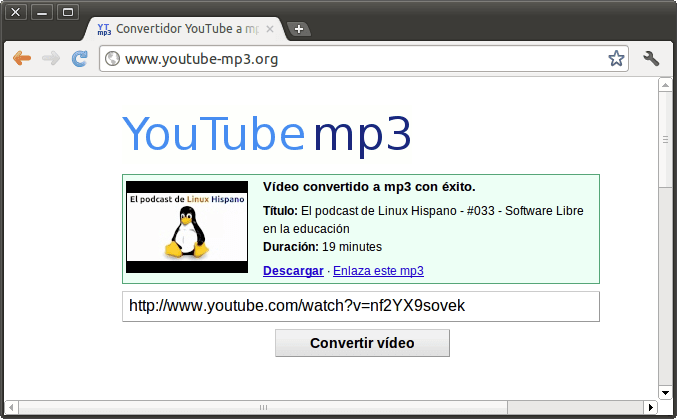Click the 'Duración: 19 minutes' text

click(323, 247)
